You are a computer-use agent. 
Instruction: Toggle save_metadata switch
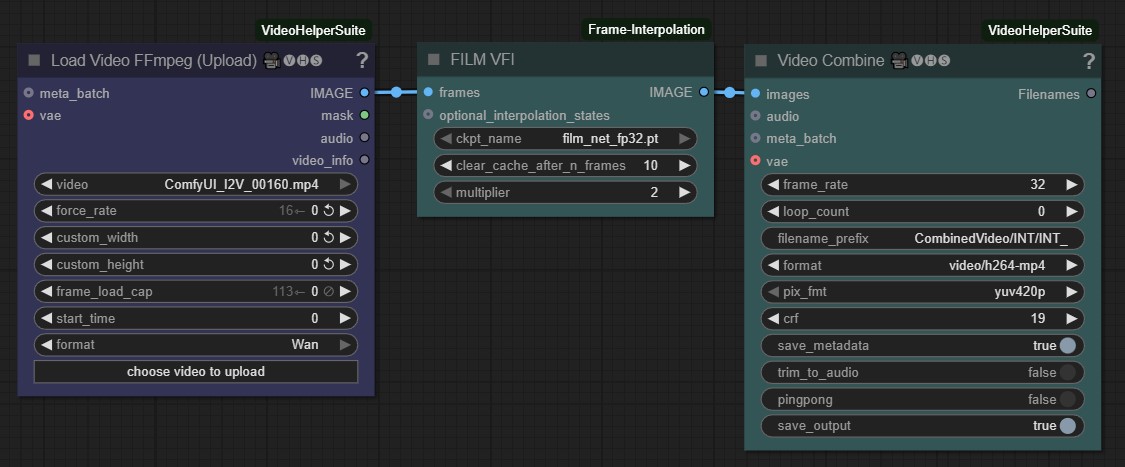1068,346
